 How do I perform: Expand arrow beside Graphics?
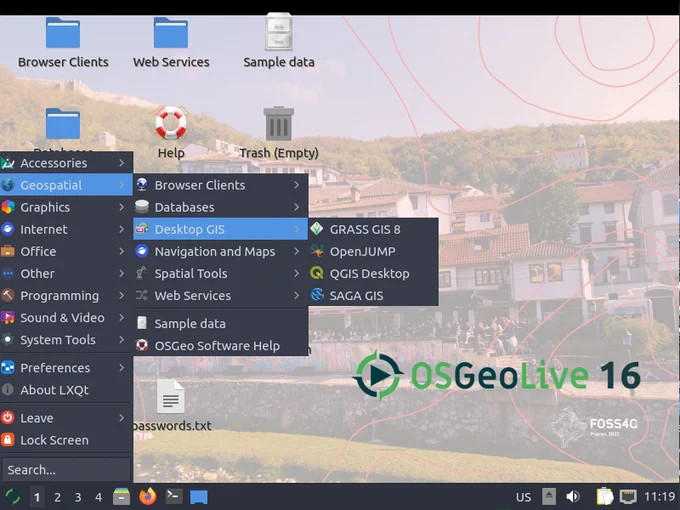click(122, 207)
